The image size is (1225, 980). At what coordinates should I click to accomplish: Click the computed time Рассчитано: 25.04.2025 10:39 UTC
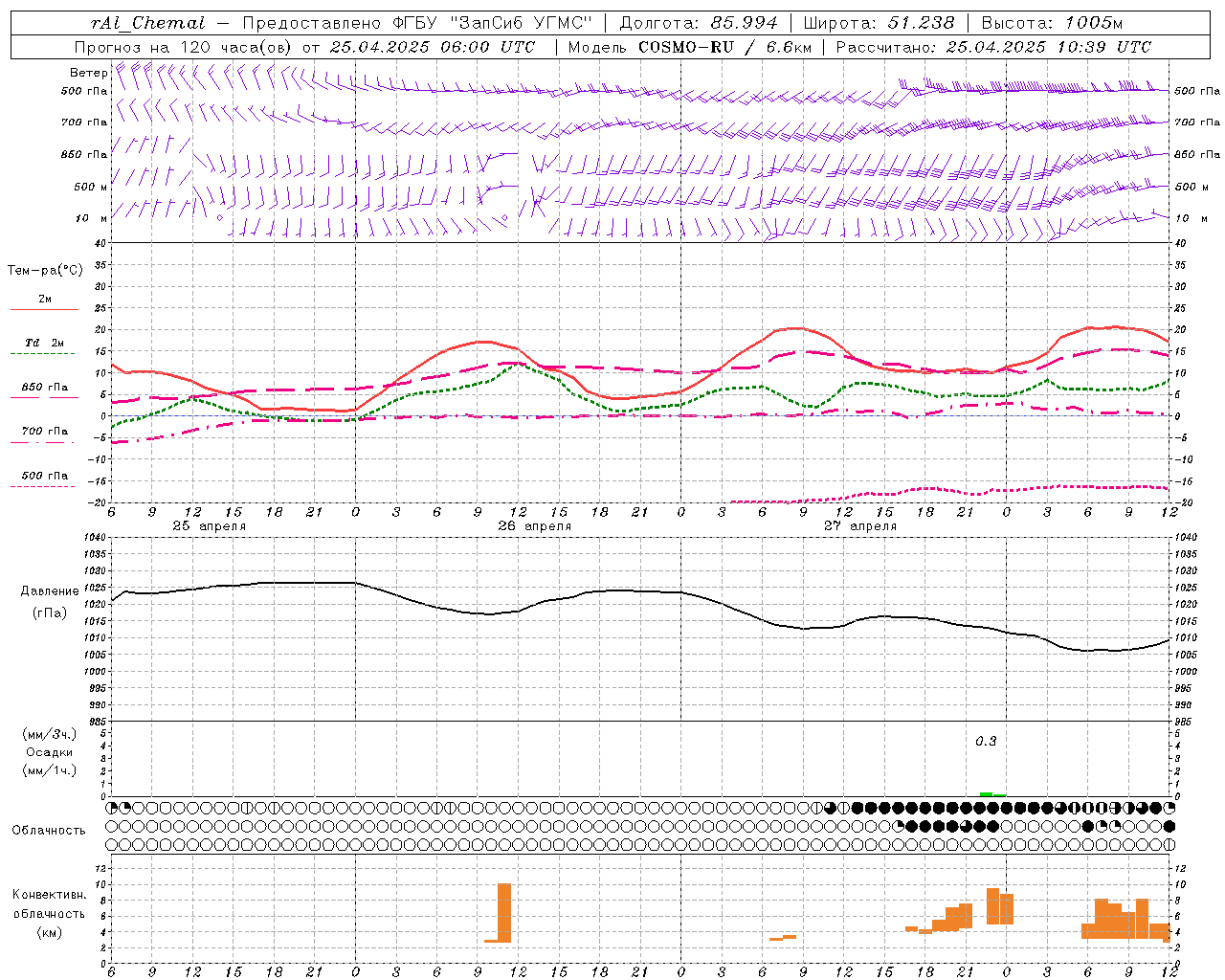[x=993, y=47]
